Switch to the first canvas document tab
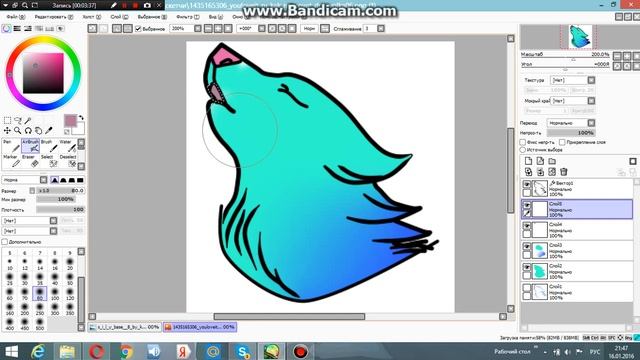The height and width of the screenshot is (360, 640). [x=124, y=327]
